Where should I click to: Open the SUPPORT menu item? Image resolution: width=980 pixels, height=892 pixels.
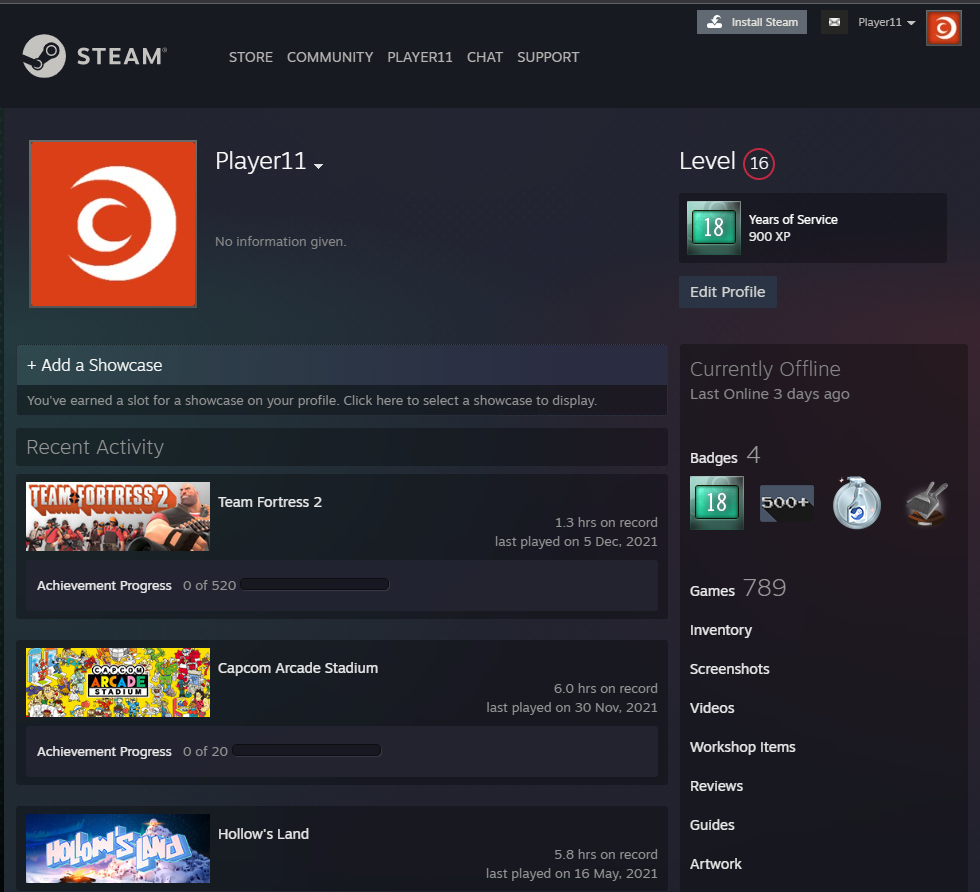(x=548, y=57)
